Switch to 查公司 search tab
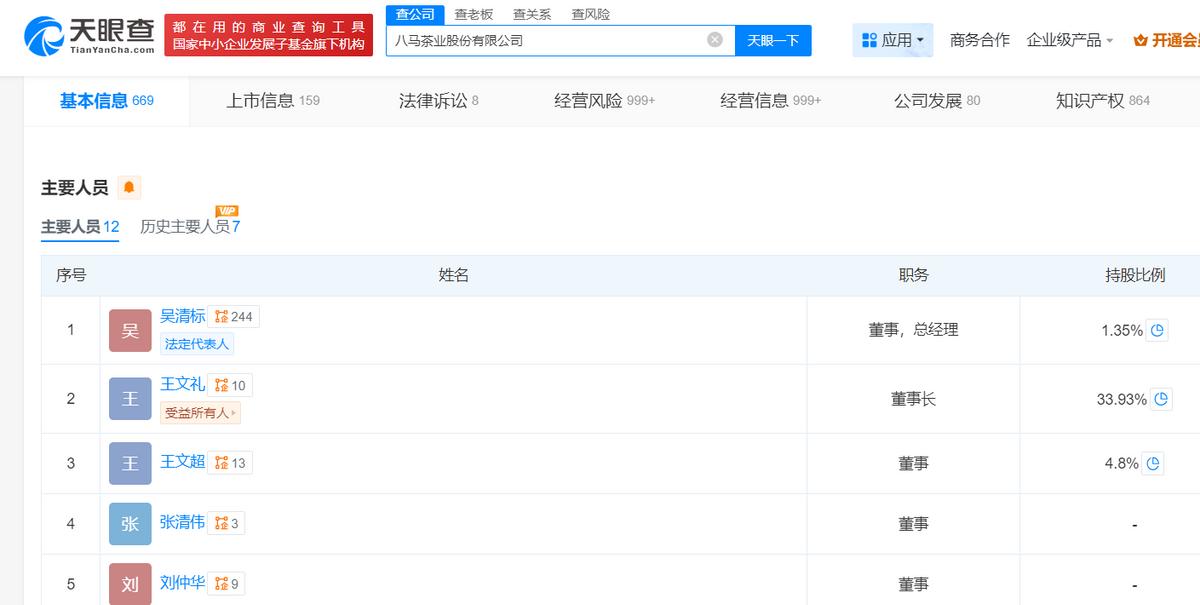This screenshot has width=1200, height=605. click(x=415, y=14)
